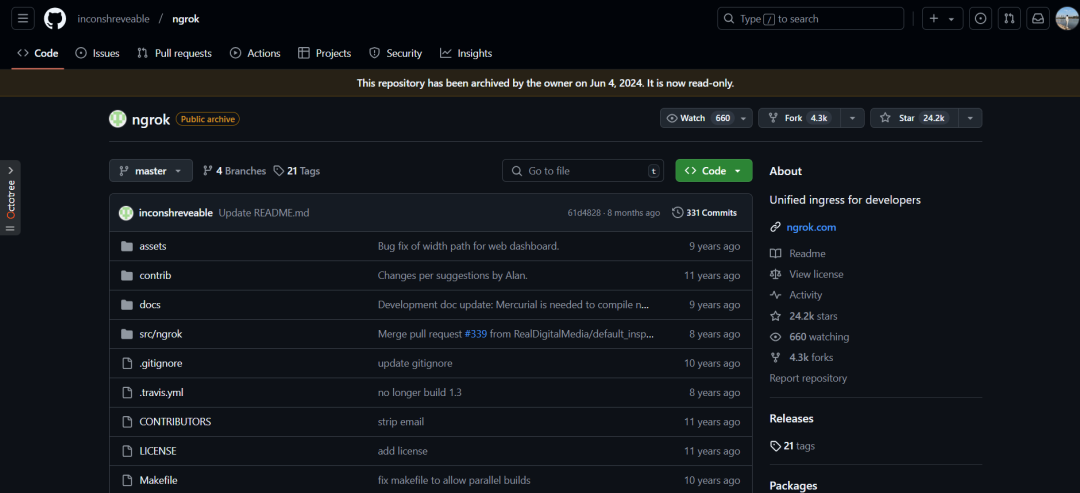Click the CONTRIBUTORS file icon
1080x493 pixels.
127,421
